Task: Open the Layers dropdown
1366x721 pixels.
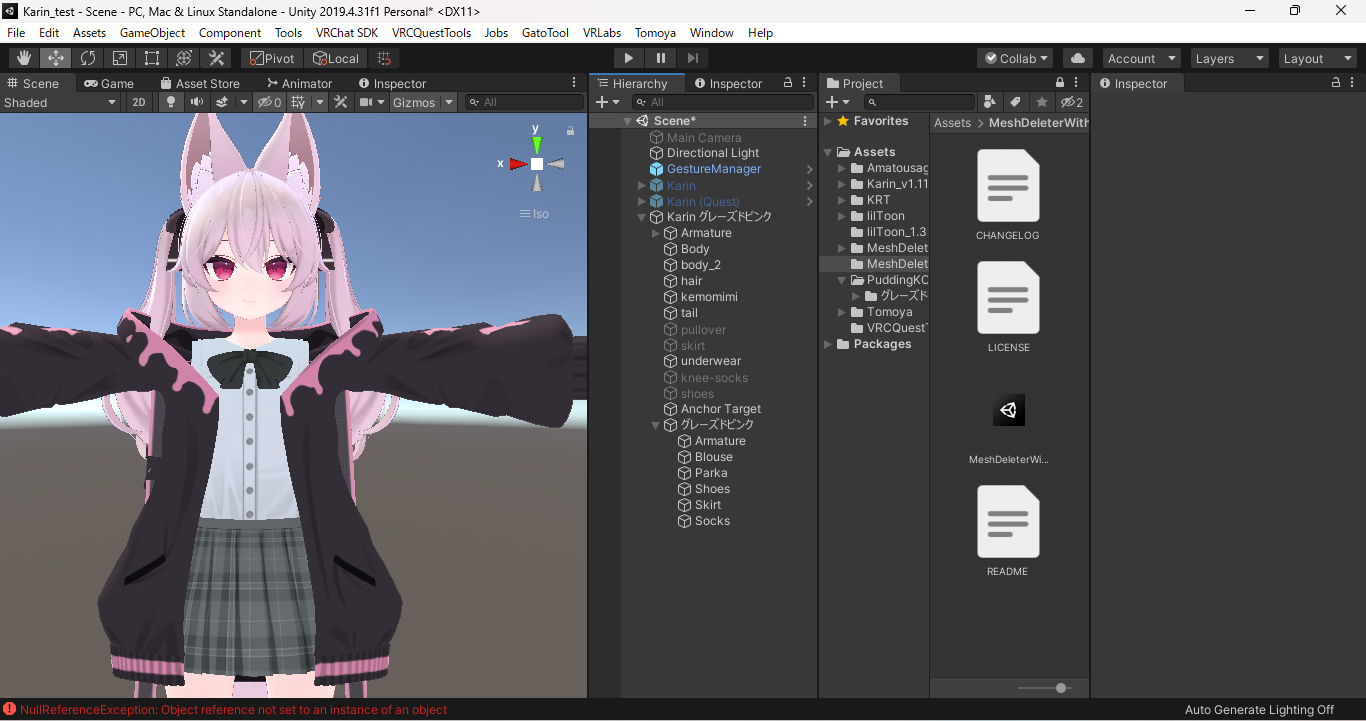Action: pyautogui.click(x=1229, y=58)
